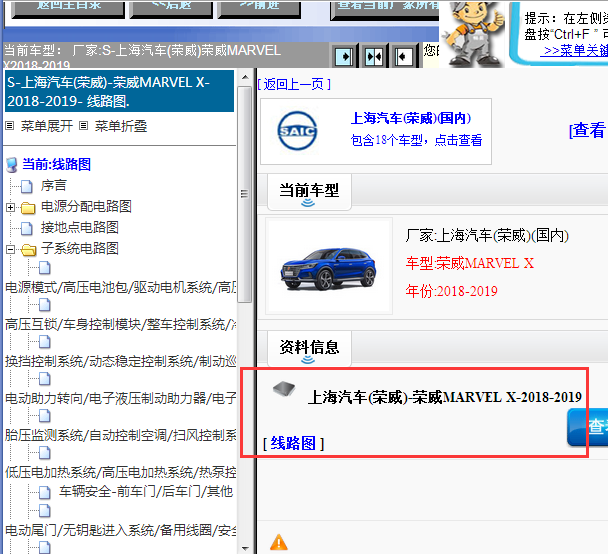Click the 查看当前厂家所有 button
Screen dimensions: 608x554
[x=385, y=9]
